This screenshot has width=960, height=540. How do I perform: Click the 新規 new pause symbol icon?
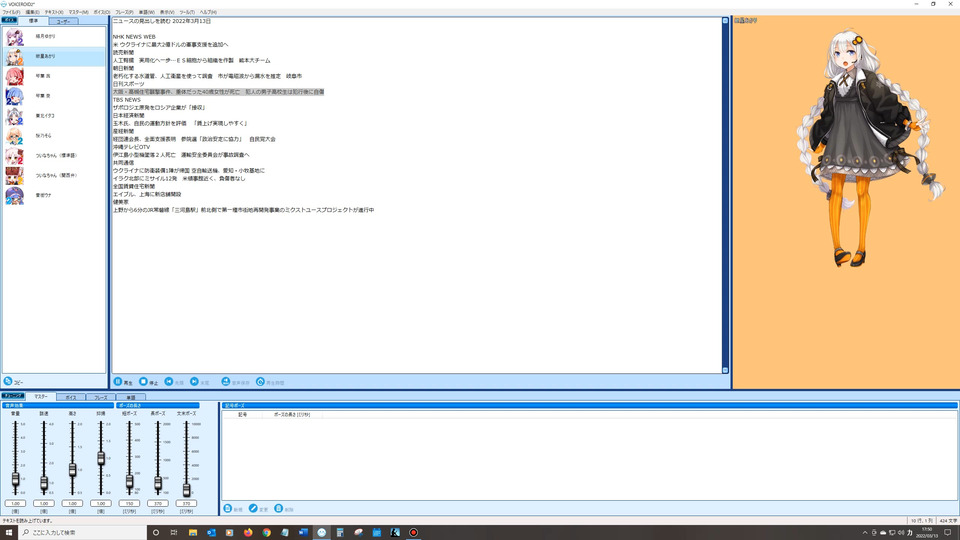tap(228, 509)
